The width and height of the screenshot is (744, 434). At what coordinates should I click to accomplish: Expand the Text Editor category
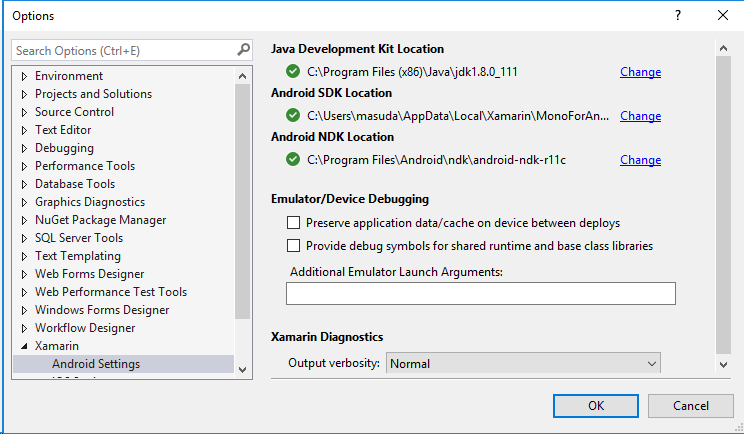tap(24, 130)
